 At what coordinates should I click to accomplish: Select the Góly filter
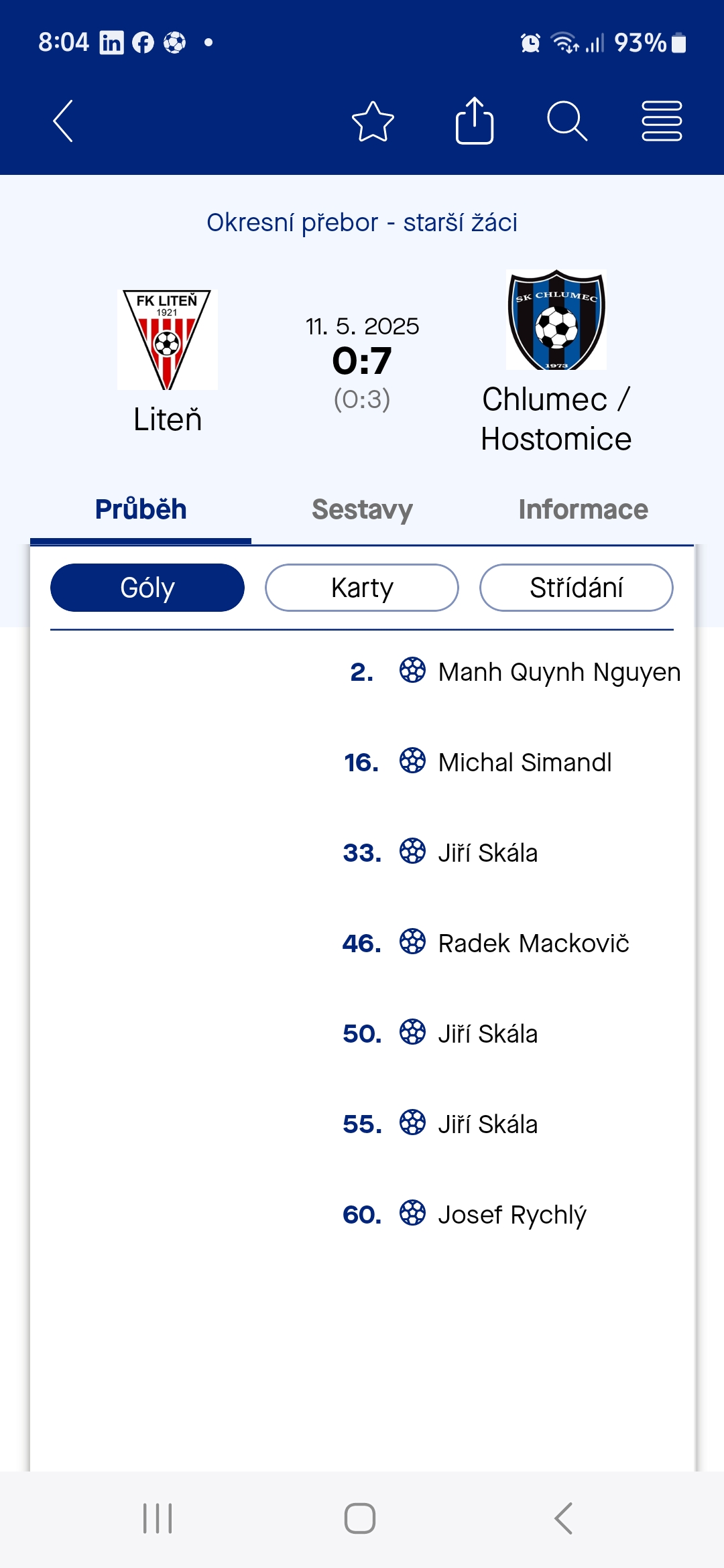click(147, 588)
